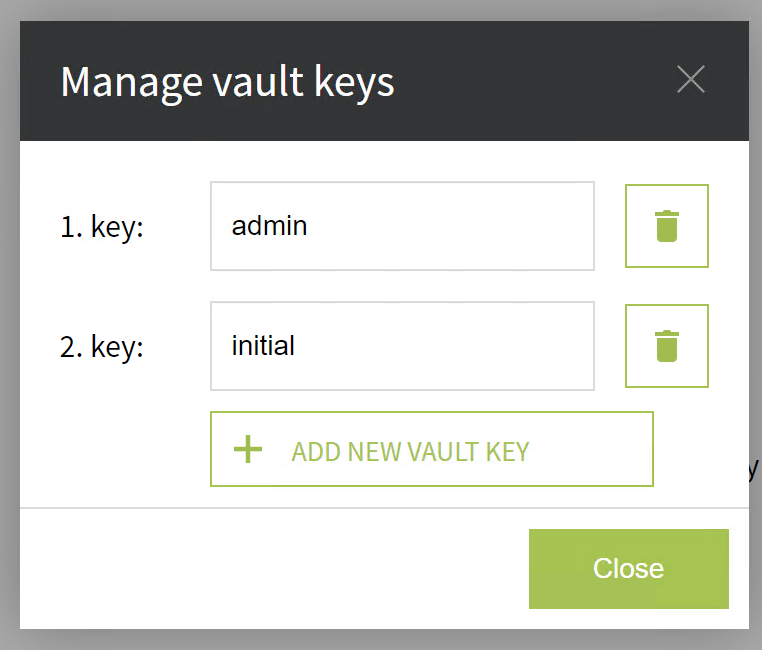This screenshot has height=650, width=762.
Task: Click the "1. key:" label
Action: [102, 227]
